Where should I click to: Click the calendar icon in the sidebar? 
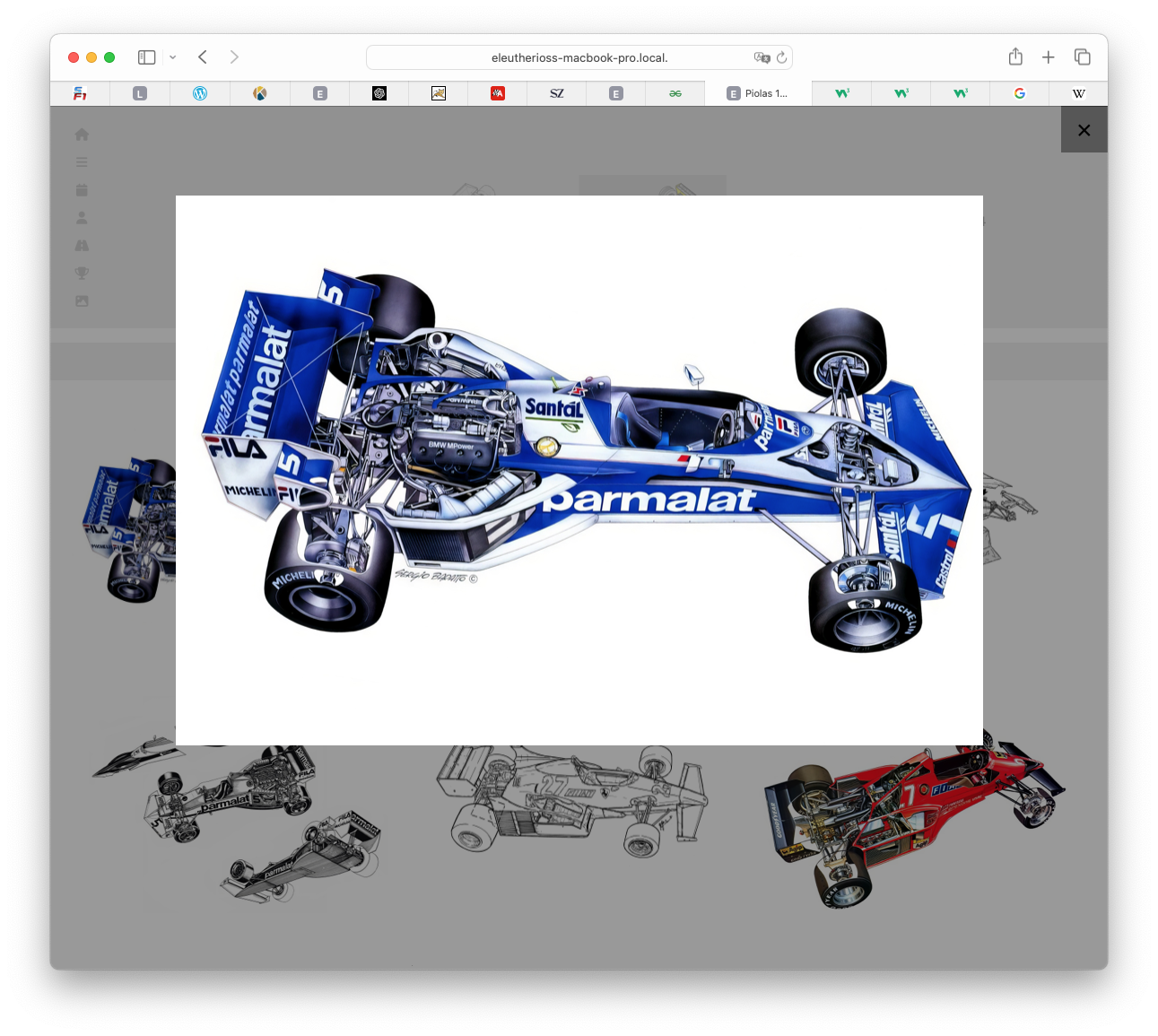tap(82, 190)
